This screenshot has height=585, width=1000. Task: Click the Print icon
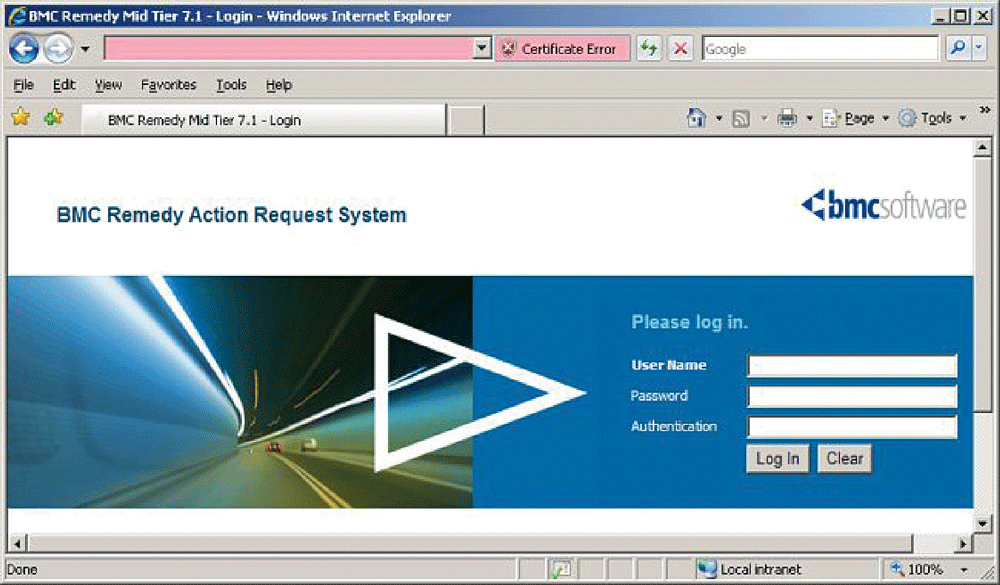point(787,118)
